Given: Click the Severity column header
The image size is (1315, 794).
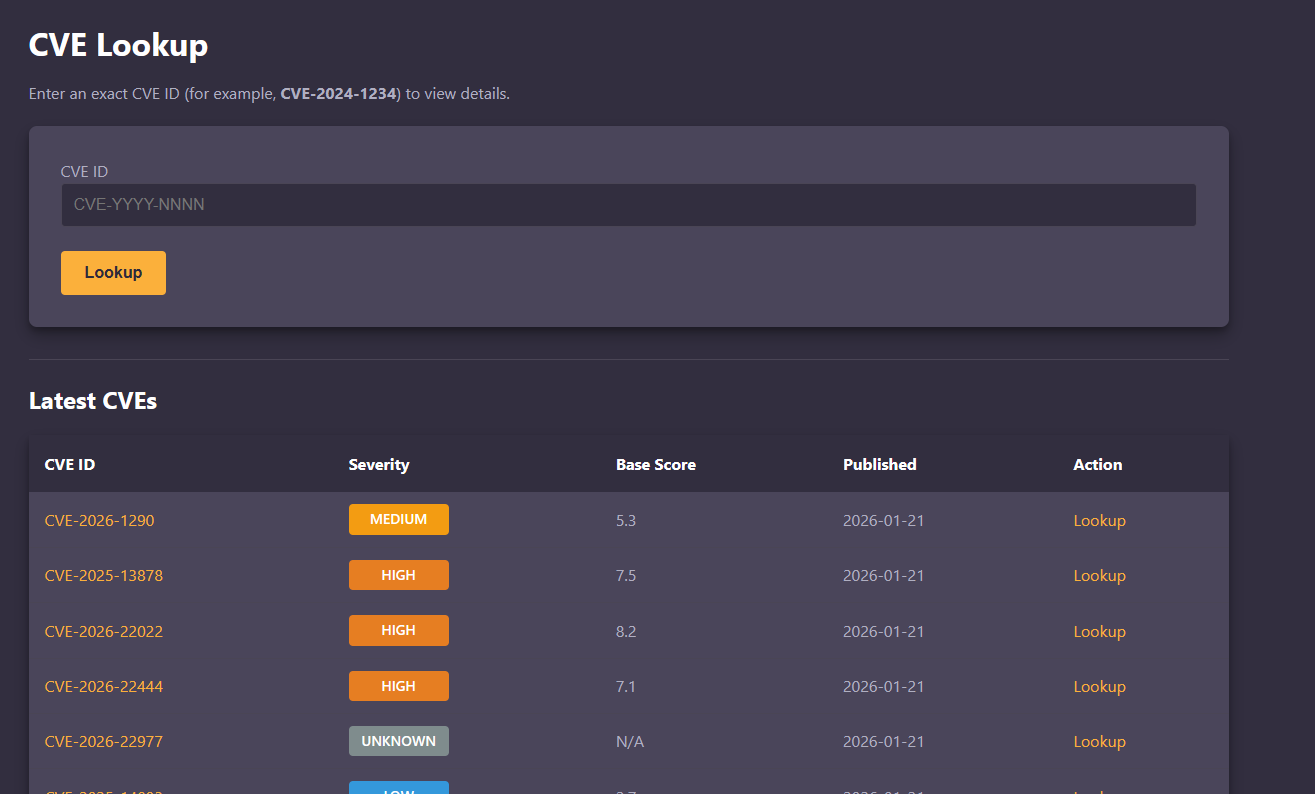Looking at the screenshot, I should tap(379, 465).
